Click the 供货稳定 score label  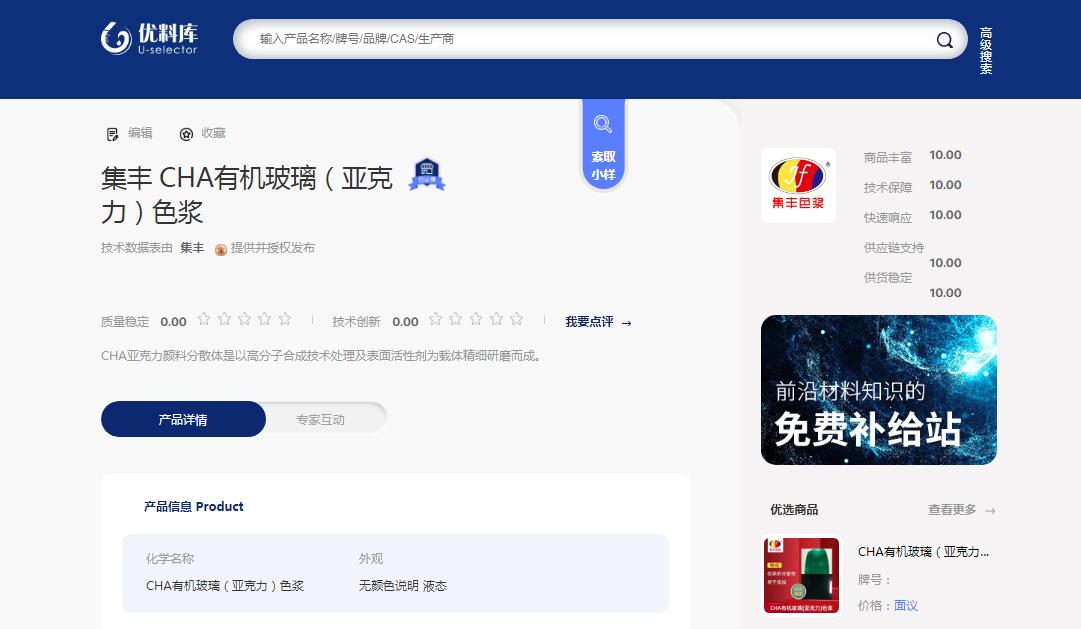click(x=888, y=278)
